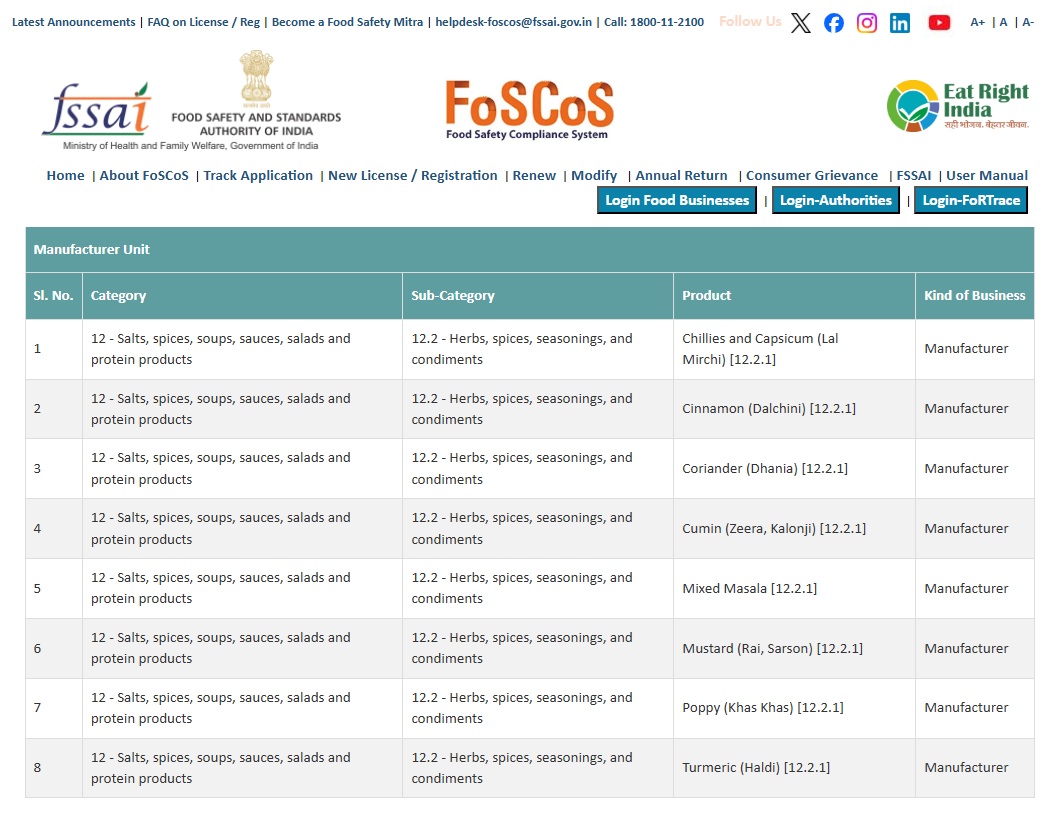Open the X (Twitter) social icon
This screenshot has width=1057, height=819.
(800, 23)
